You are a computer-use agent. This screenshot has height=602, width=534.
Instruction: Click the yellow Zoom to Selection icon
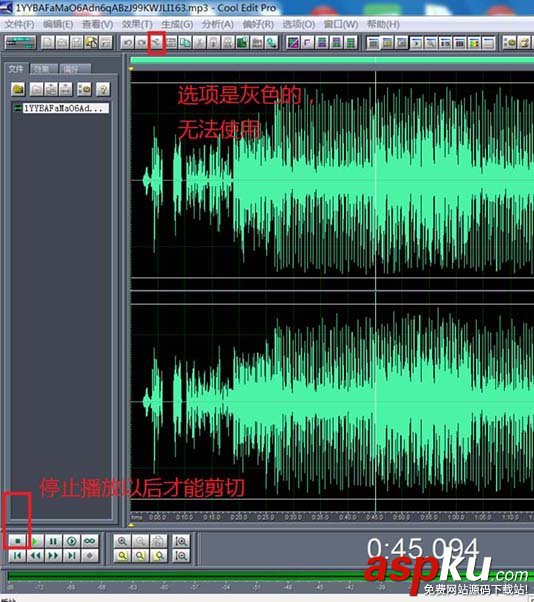click(x=122, y=556)
